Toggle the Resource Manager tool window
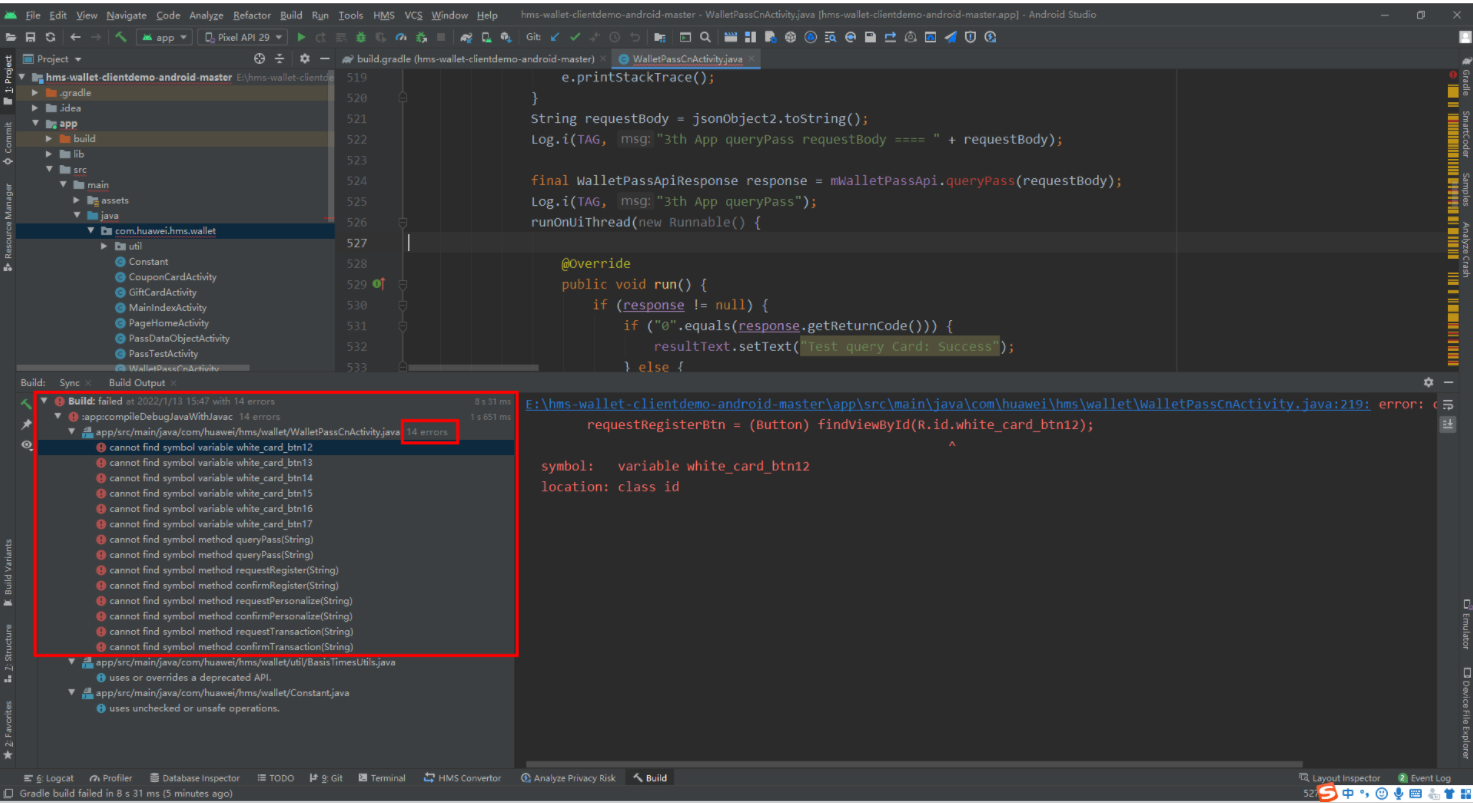Image resolution: width=1473 pixels, height=803 pixels. (x=8, y=228)
